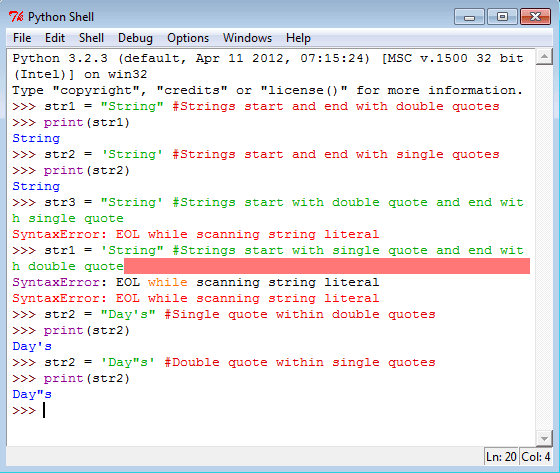Minimize the Python Shell window
This screenshot has height=473, width=560.
pos(469,17)
